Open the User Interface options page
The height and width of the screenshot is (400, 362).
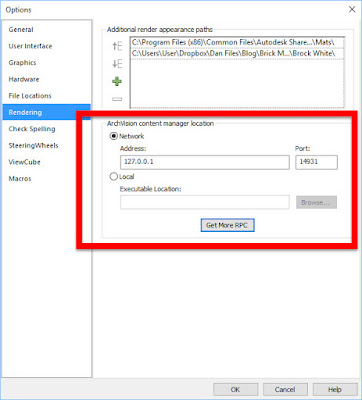pos(46,46)
